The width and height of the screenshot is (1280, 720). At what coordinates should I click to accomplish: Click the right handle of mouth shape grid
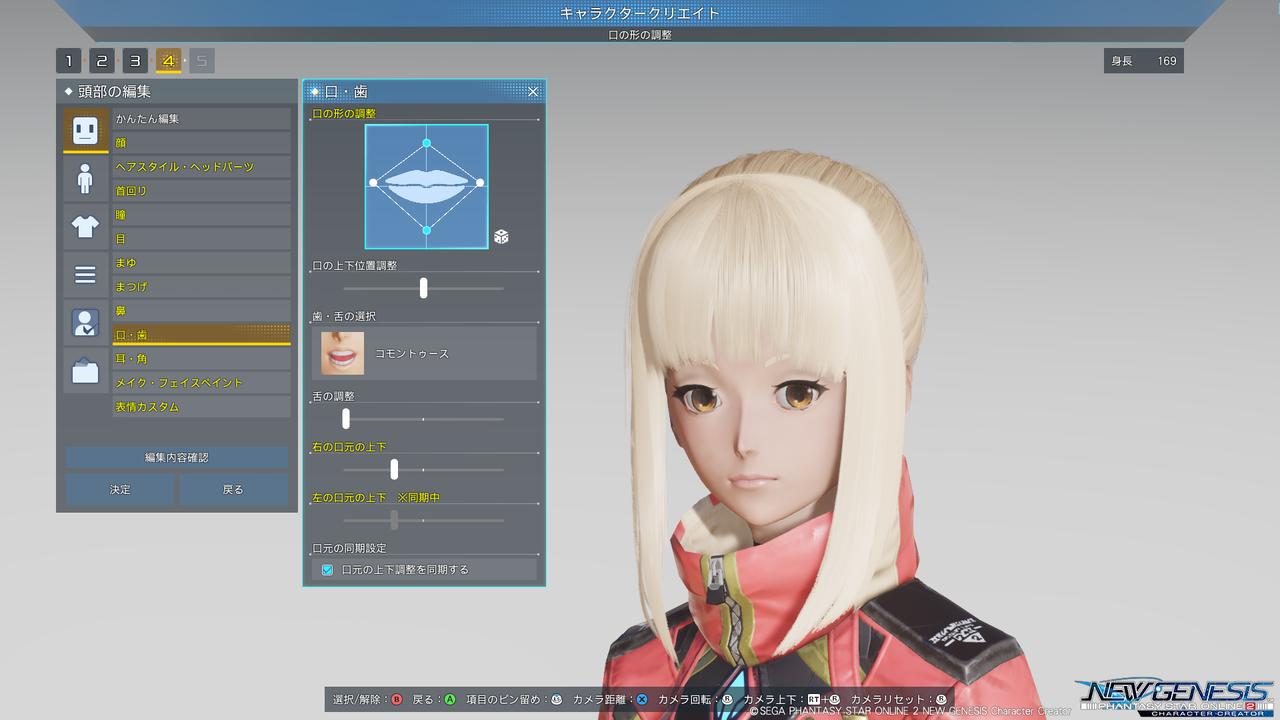tap(480, 182)
